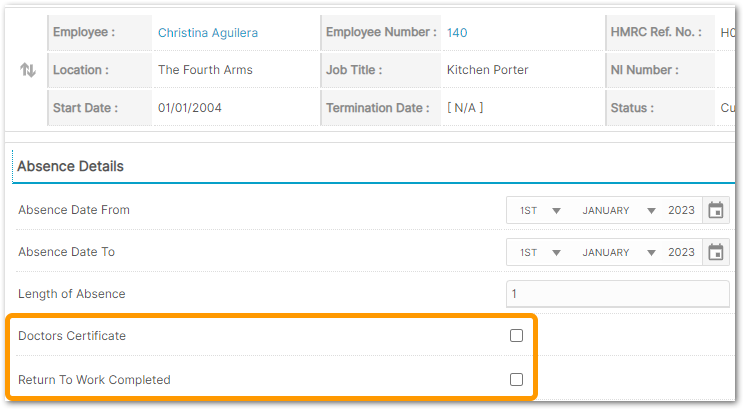Expand the day dropdown for Absence Date To

(x=540, y=252)
